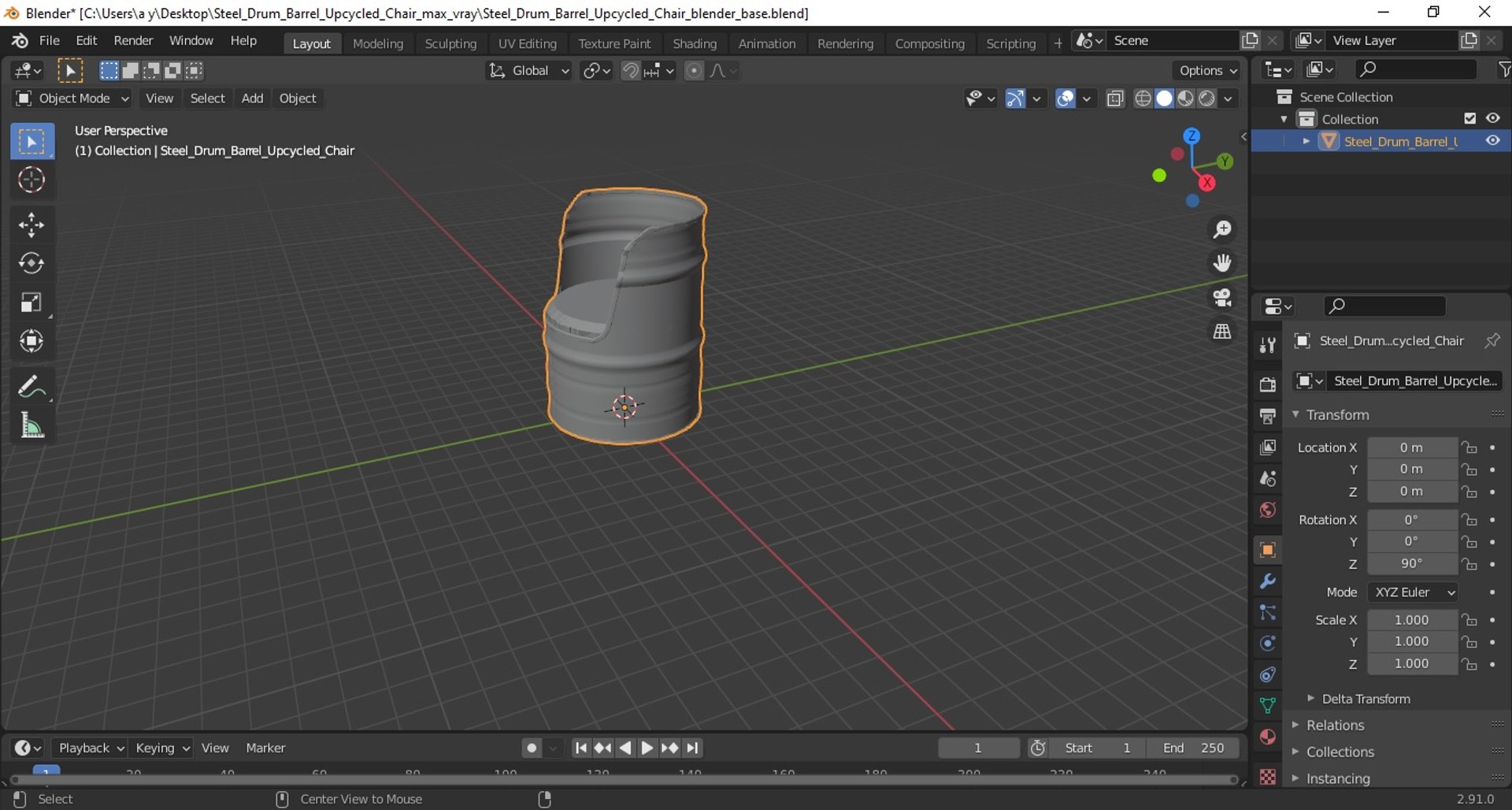Click the Blender logo menu icon
The height and width of the screenshot is (810, 1512).
(x=20, y=41)
